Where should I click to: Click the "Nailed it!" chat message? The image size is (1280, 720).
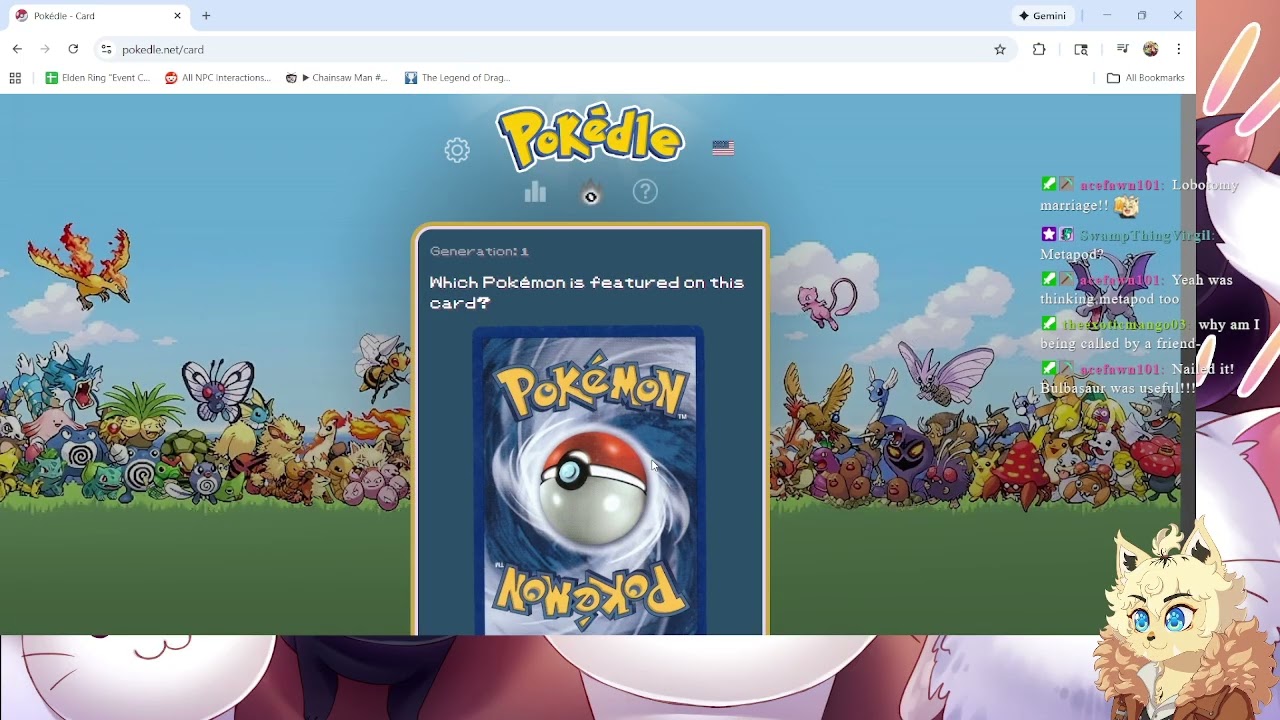pyautogui.click(x=1137, y=378)
